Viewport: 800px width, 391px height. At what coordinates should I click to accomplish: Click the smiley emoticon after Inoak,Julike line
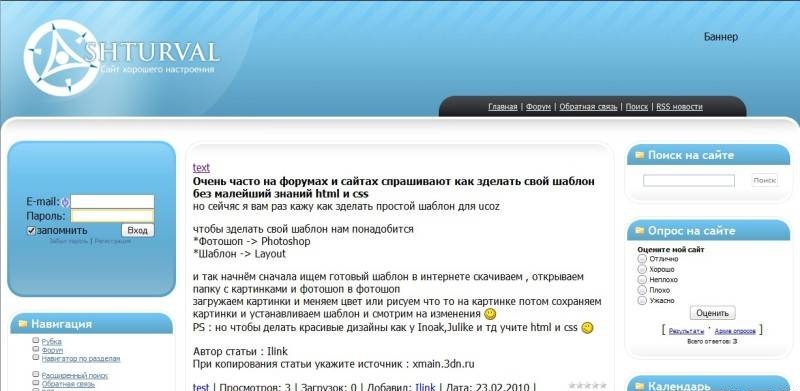tap(587, 328)
